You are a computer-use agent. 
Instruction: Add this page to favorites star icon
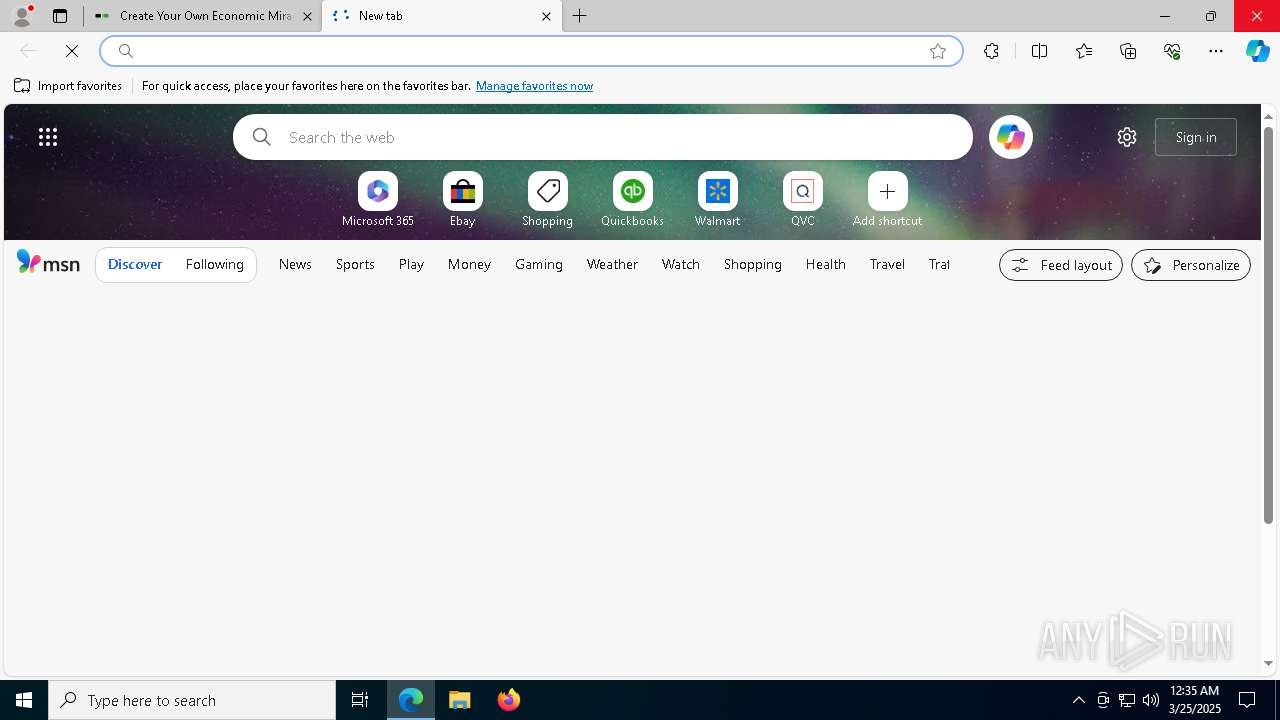[938, 51]
